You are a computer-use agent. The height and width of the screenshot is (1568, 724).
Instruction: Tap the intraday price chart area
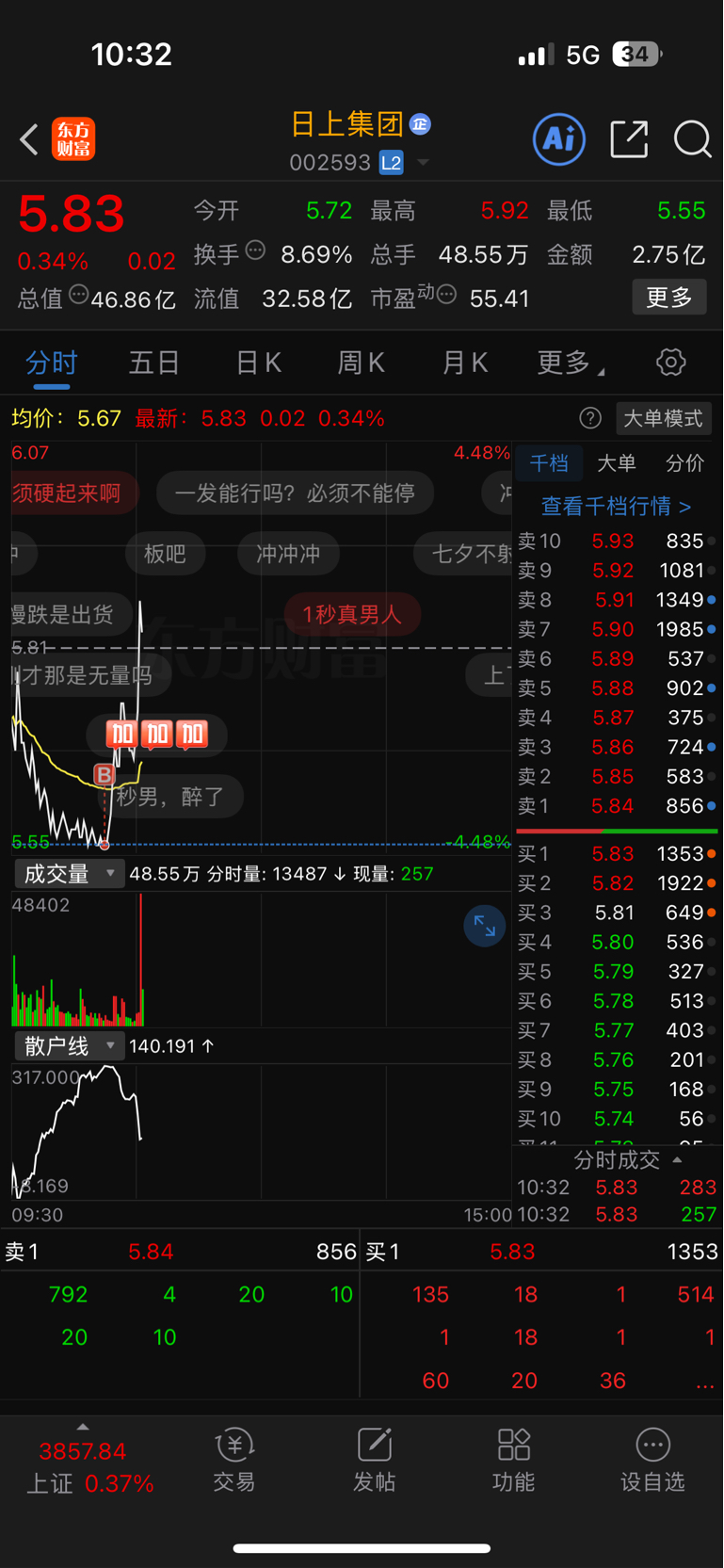[x=261, y=646]
